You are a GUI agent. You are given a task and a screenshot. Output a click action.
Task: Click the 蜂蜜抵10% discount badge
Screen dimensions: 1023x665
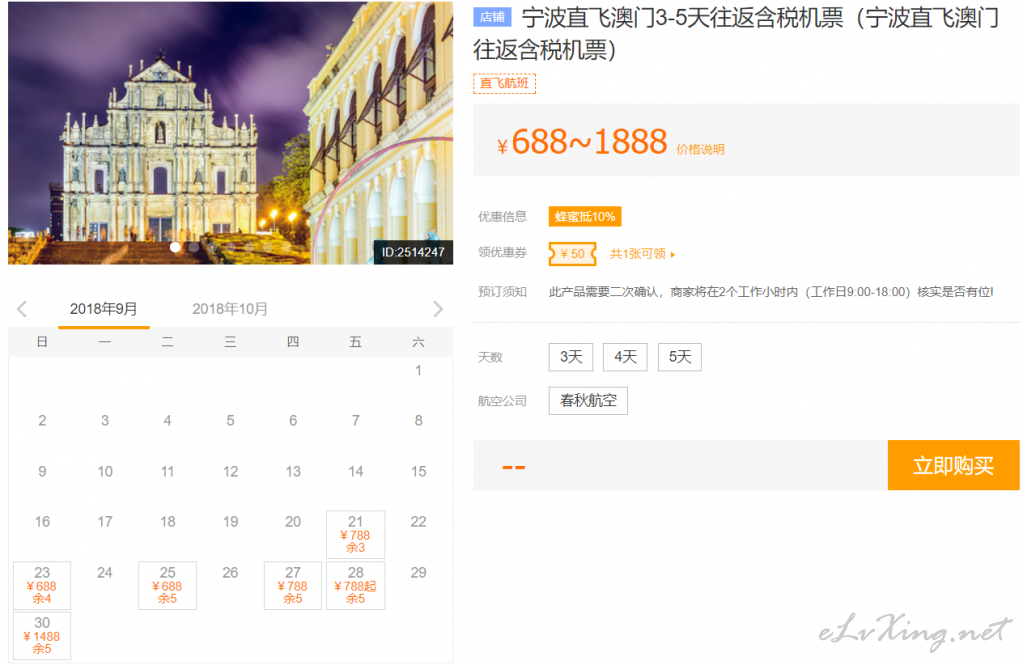click(x=585, y=217)
